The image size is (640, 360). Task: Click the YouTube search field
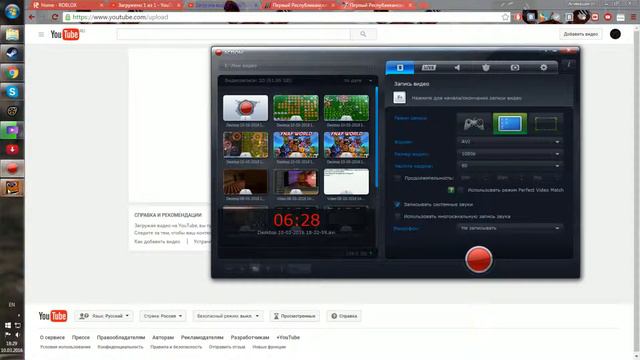tap(233, 34)
